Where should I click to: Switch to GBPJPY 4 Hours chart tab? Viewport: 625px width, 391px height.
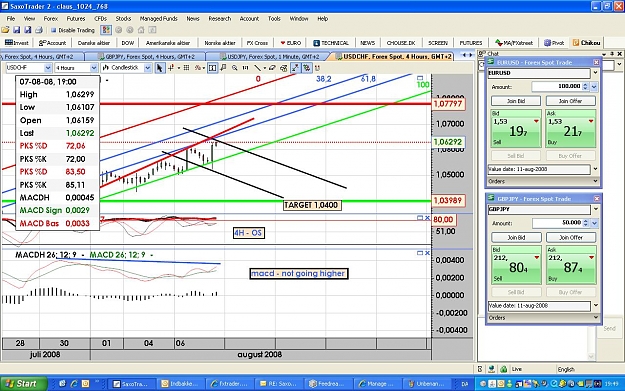click(x=146, y=57)
